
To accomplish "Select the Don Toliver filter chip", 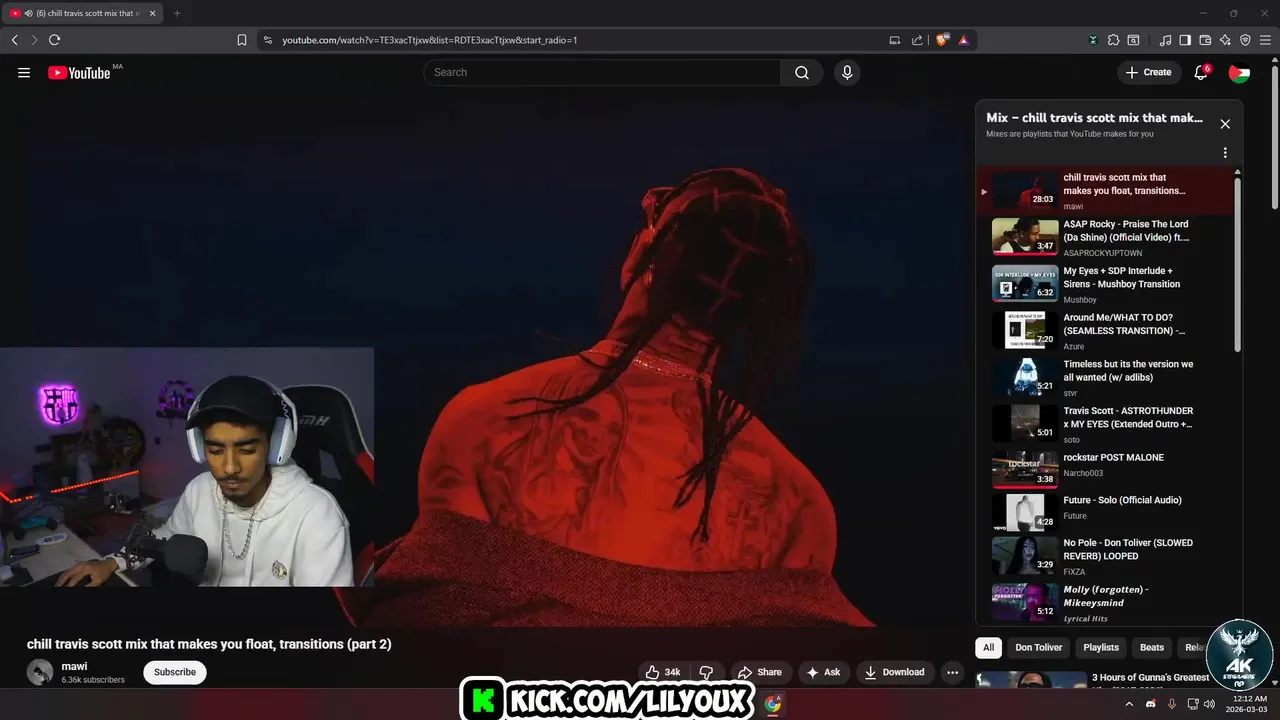I will [x=1039, y=647].
